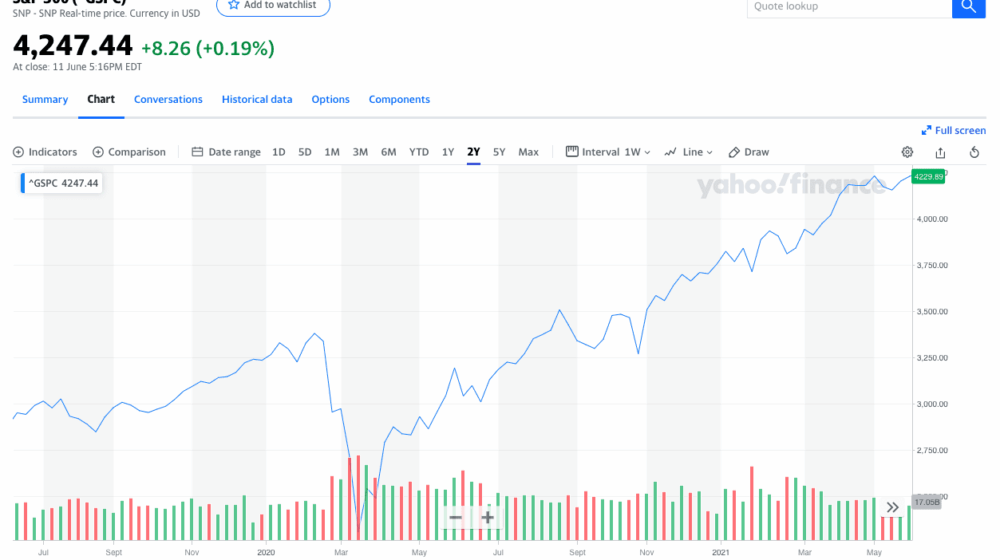Zoom out chart with minus icon
1000x560 pixels.
pos(456,517)
